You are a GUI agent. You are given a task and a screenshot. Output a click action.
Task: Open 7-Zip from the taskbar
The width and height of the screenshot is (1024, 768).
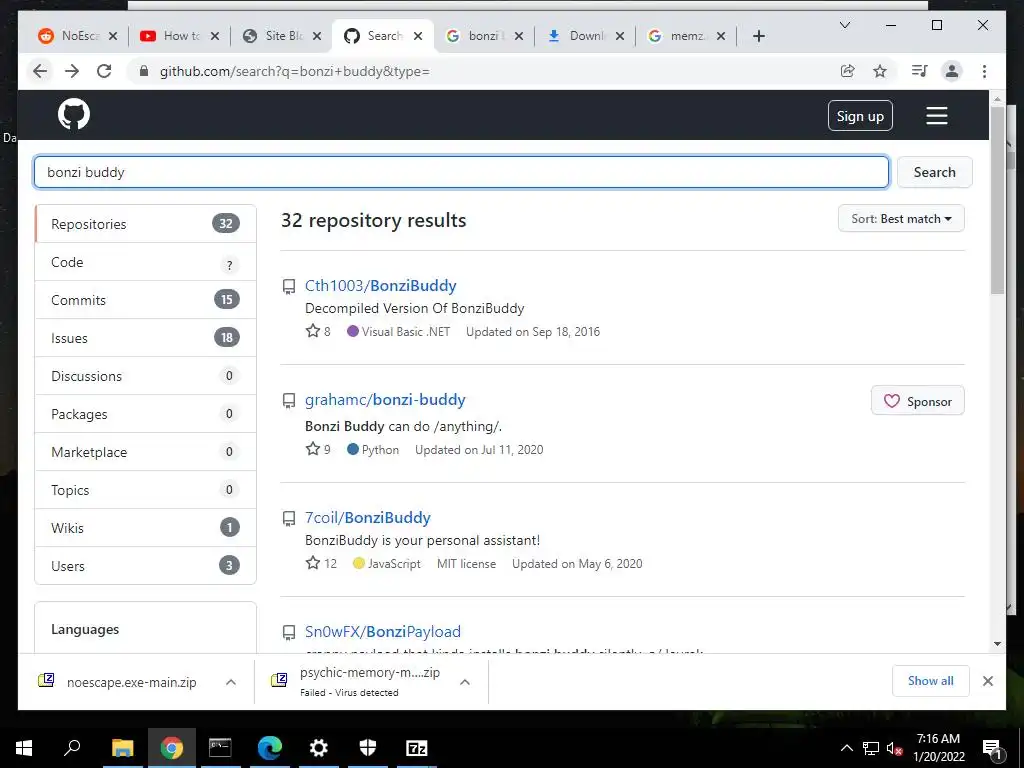point(417,748)
